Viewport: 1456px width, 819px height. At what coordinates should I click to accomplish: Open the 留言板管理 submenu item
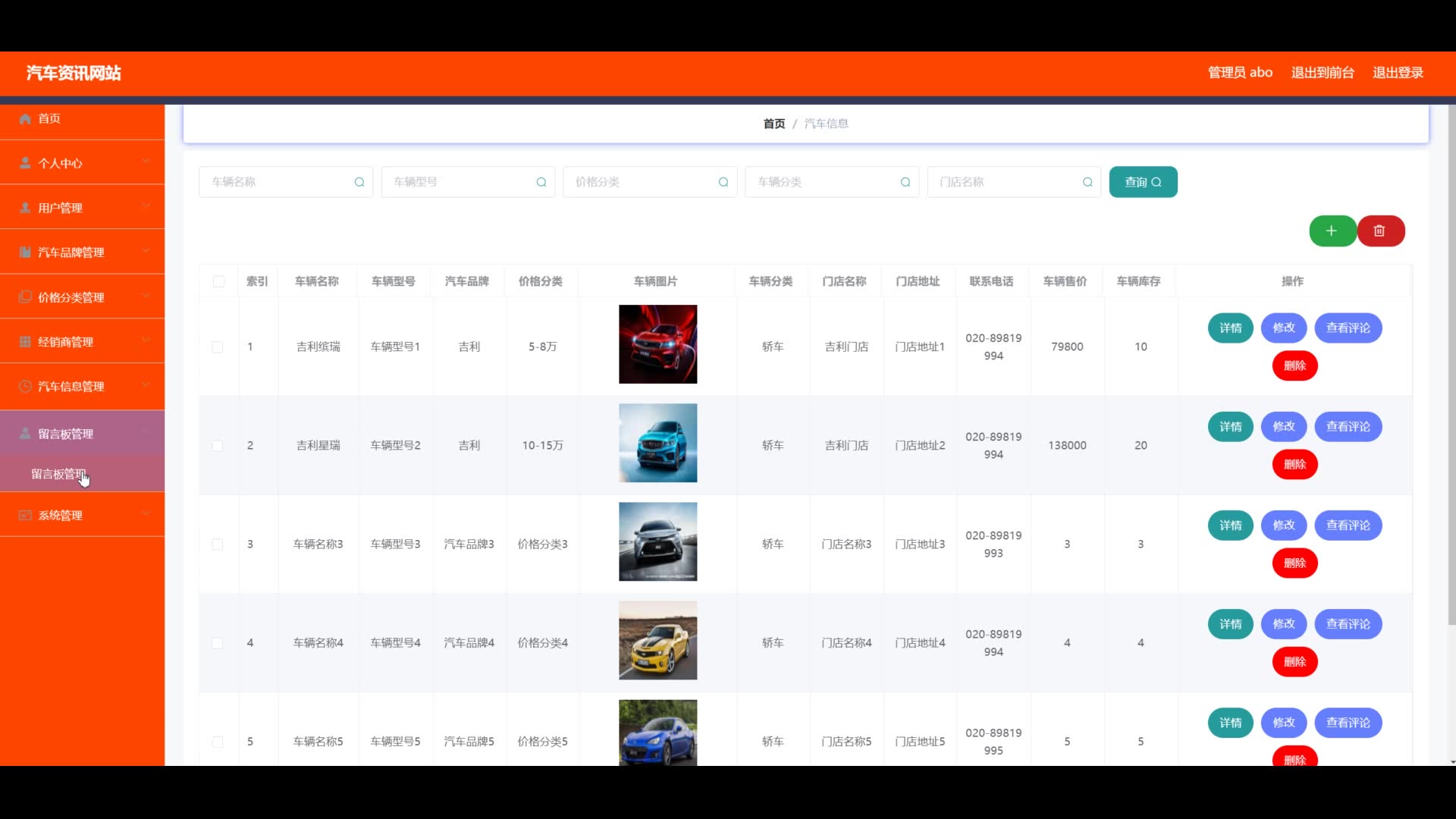tap(58, 474)
